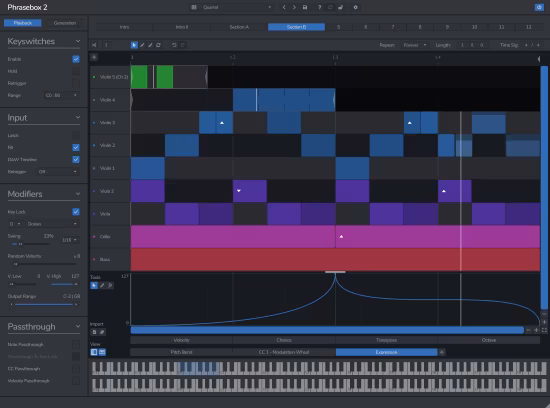Open settings with the gear icon
Viewport: 550px width, 408px height.
pos(355,7)
